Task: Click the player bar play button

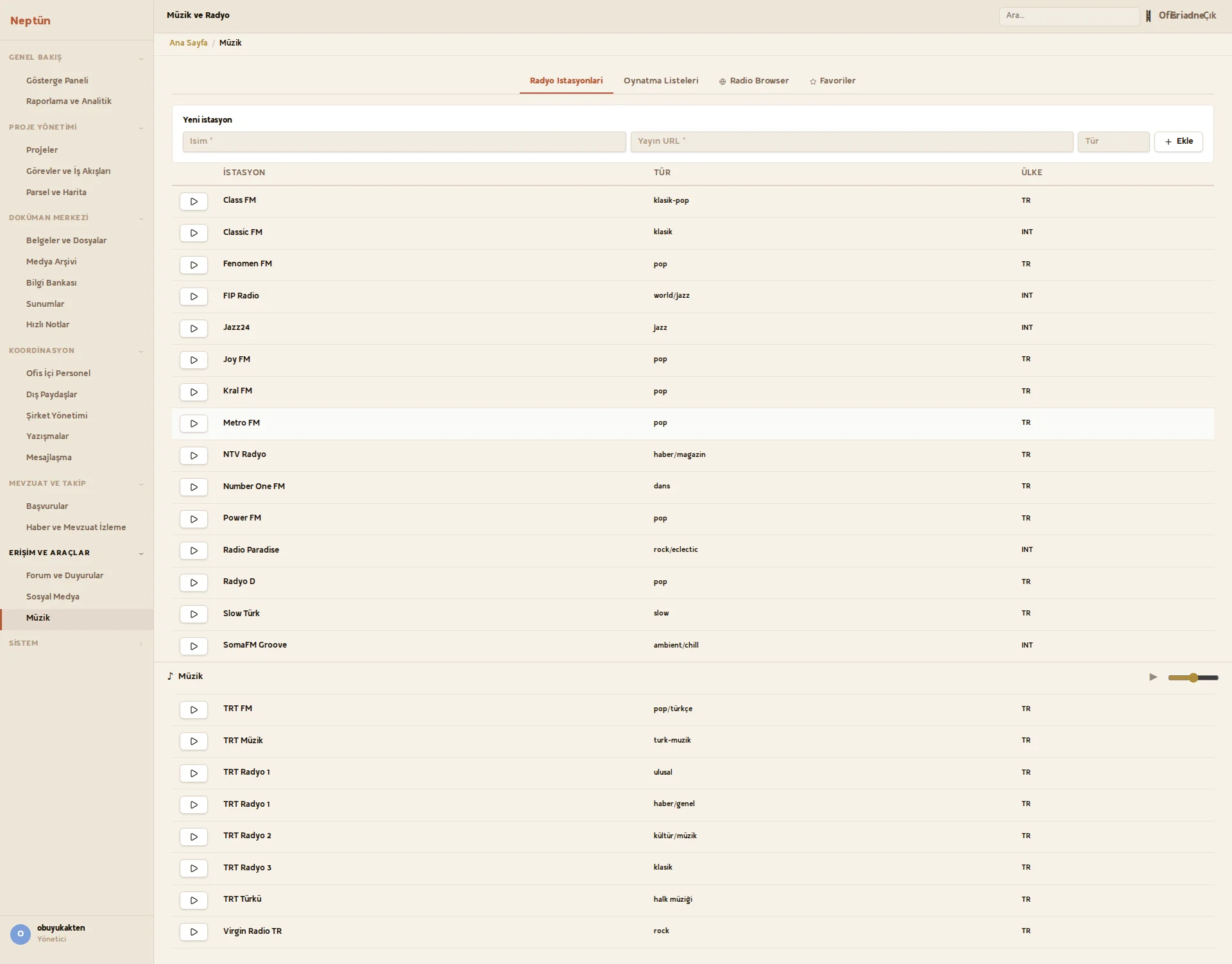Action: pos(1153,677)
